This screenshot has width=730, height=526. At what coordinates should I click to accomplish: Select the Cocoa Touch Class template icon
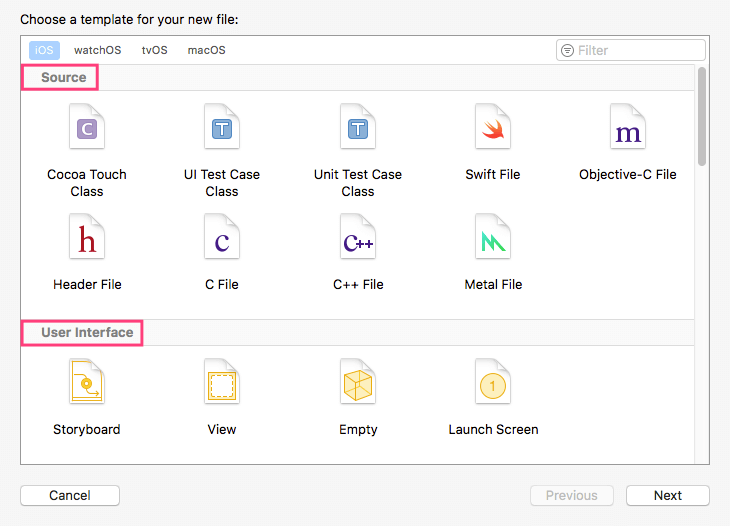pos(87,126)
